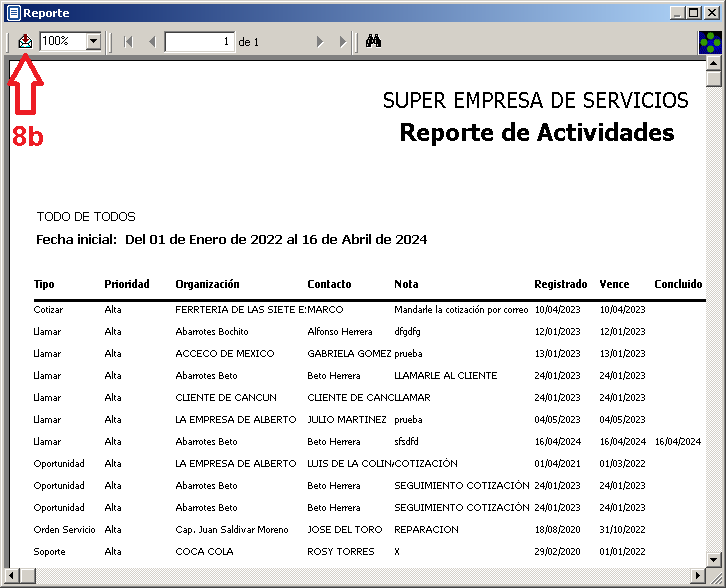Click the Reporte window title icon
The image size is (726, 588).
click(14, 13)
